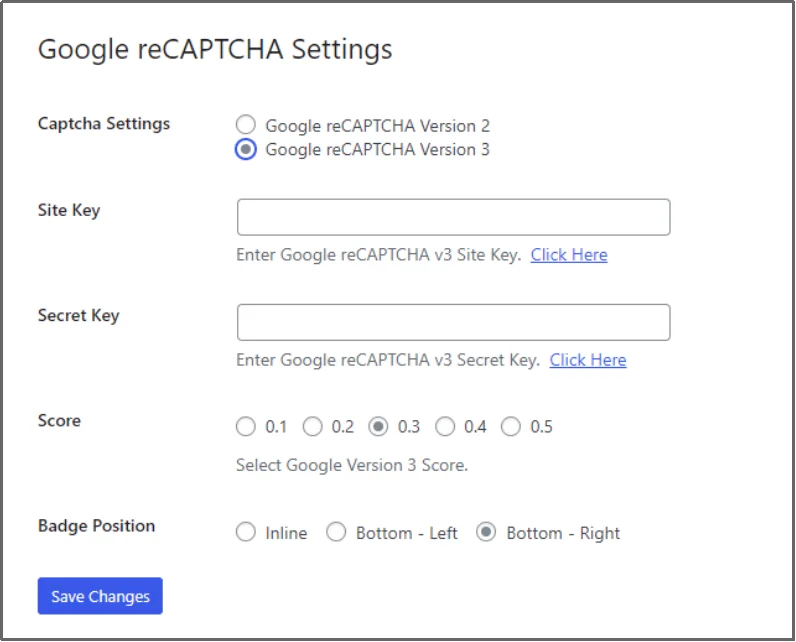Choose score 0.1 radio button
Viewport: 796px width, 642px height.
coord(246,426)
